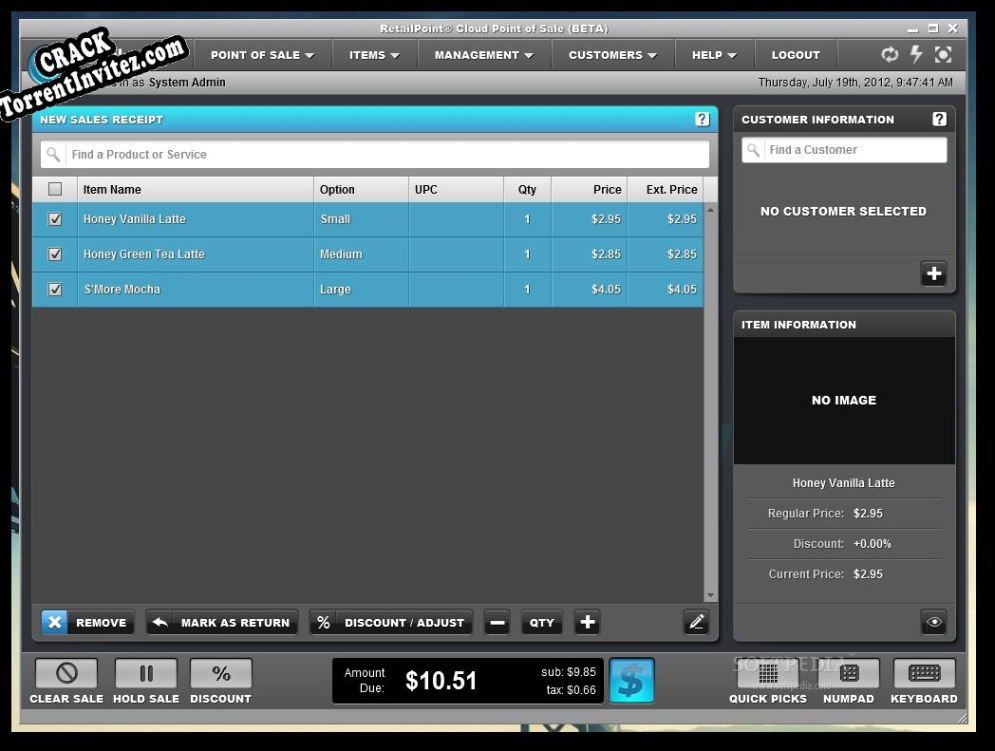Uncheck the S'More Mocha row
Screen dimensions: 995x751
(55, 288)
